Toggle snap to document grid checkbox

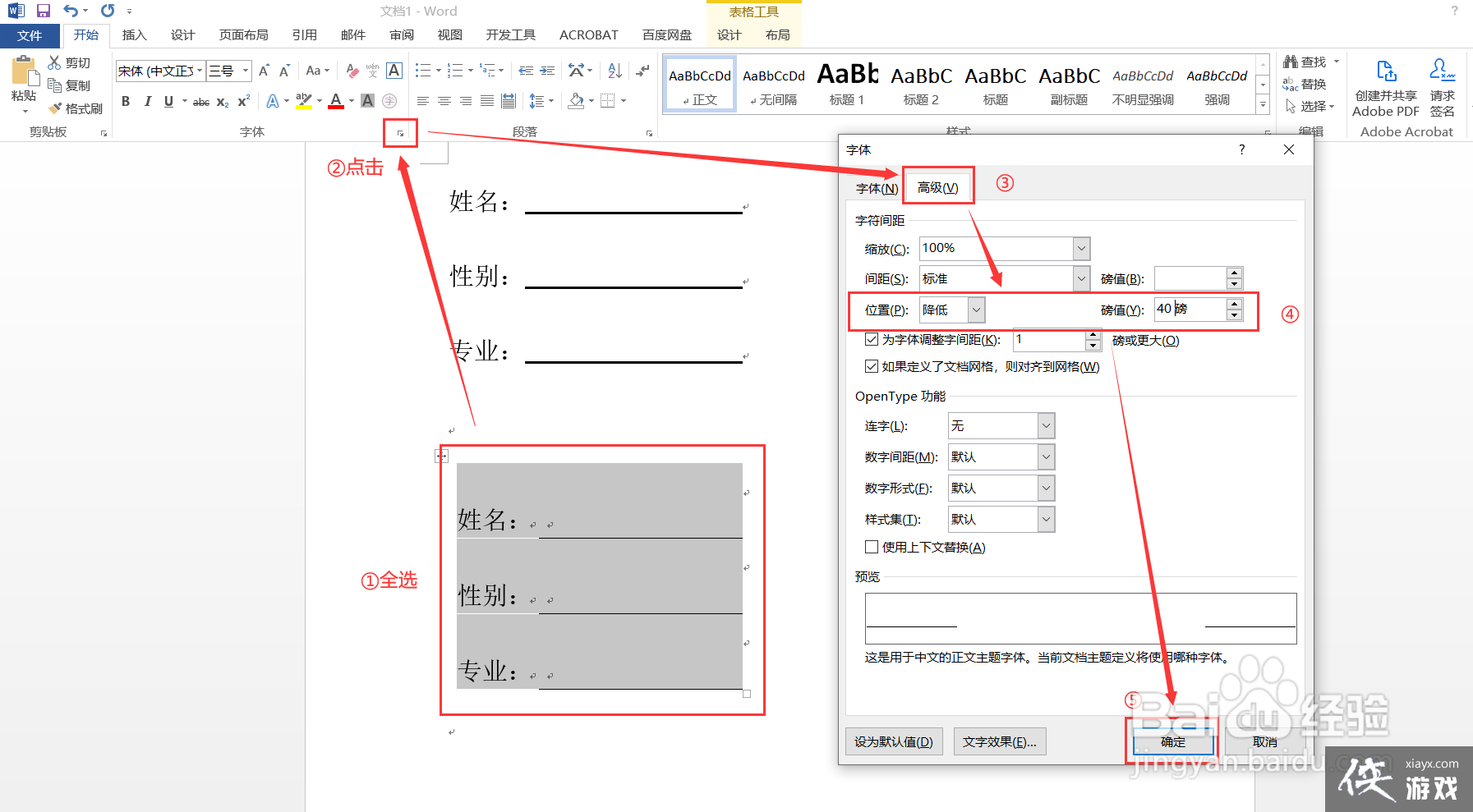point(872,366)
